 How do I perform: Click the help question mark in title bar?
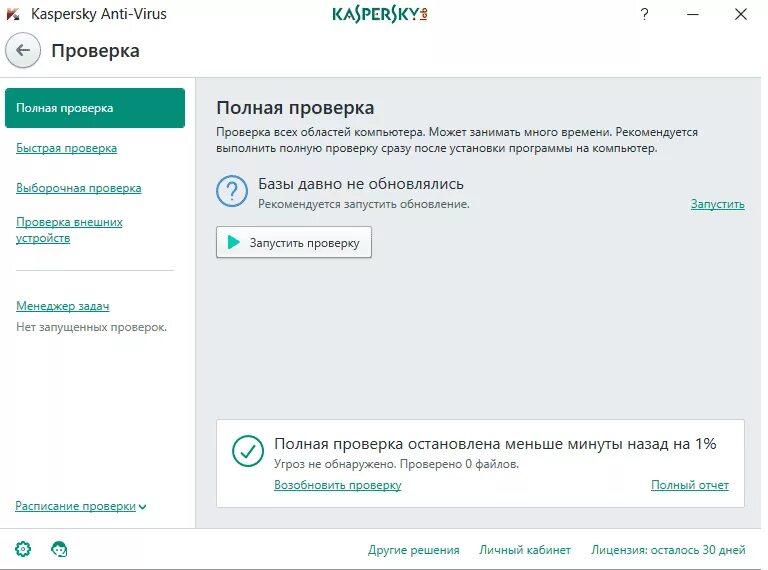[644, 14]
